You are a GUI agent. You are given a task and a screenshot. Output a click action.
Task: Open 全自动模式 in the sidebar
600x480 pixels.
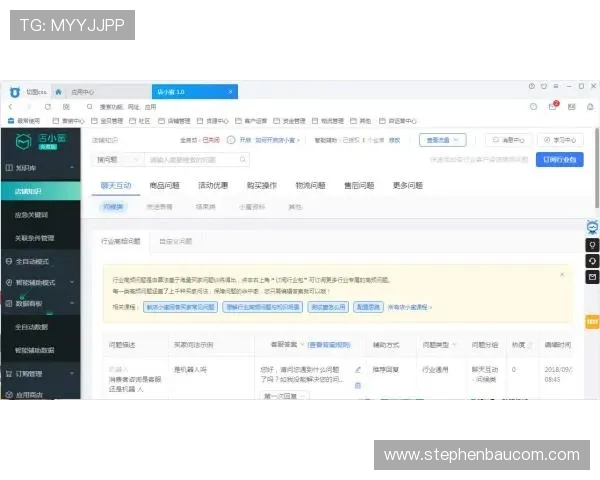coord(32,261)
